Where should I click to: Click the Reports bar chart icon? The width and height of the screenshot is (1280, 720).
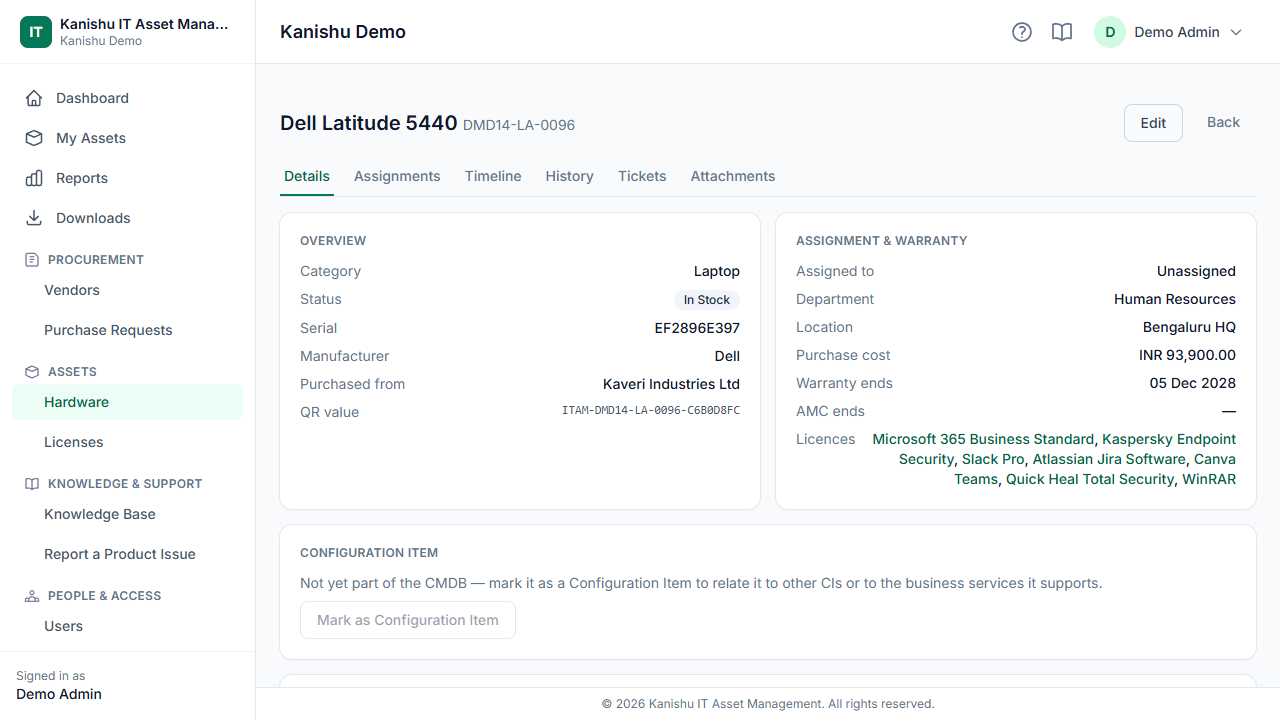[x=34, y=178]
